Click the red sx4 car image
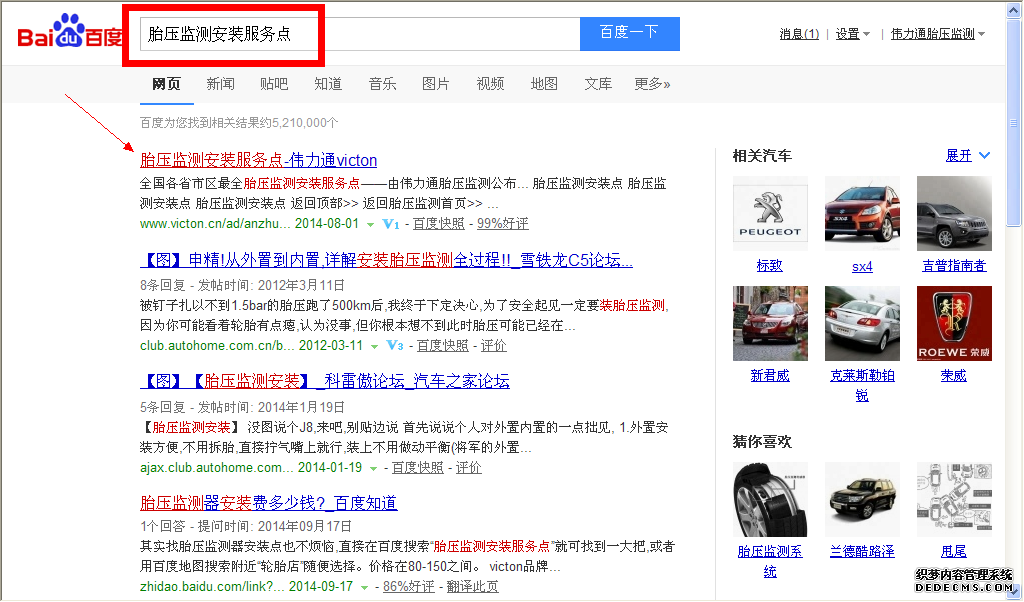 [861, 213]
